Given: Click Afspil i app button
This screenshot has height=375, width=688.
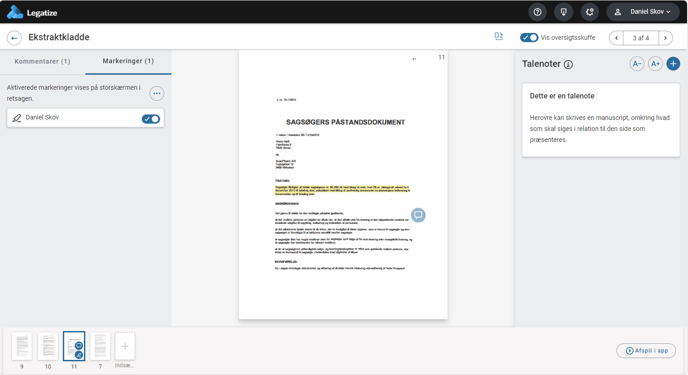Looking at the screenshot, I should 646,350.
